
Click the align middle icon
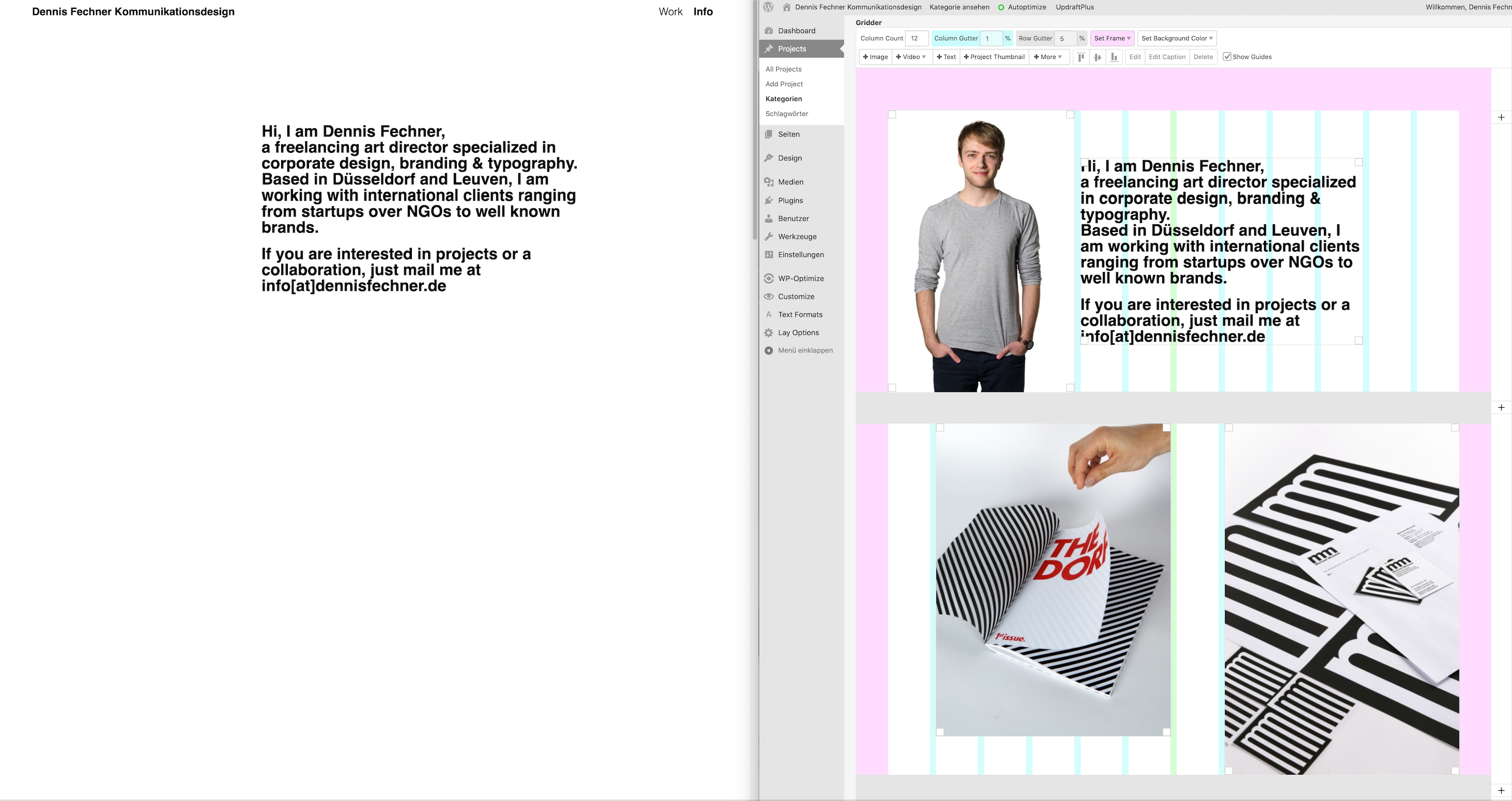(x=1098, y=57)
